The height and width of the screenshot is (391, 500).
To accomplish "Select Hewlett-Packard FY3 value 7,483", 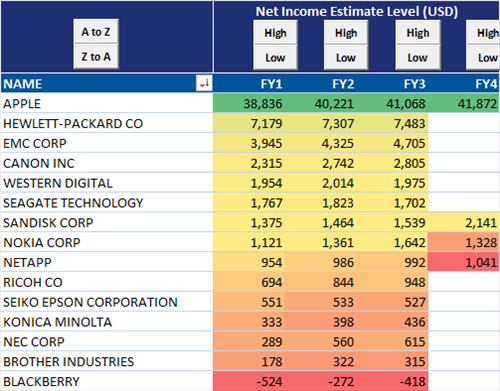I will [x=392, y=123].
